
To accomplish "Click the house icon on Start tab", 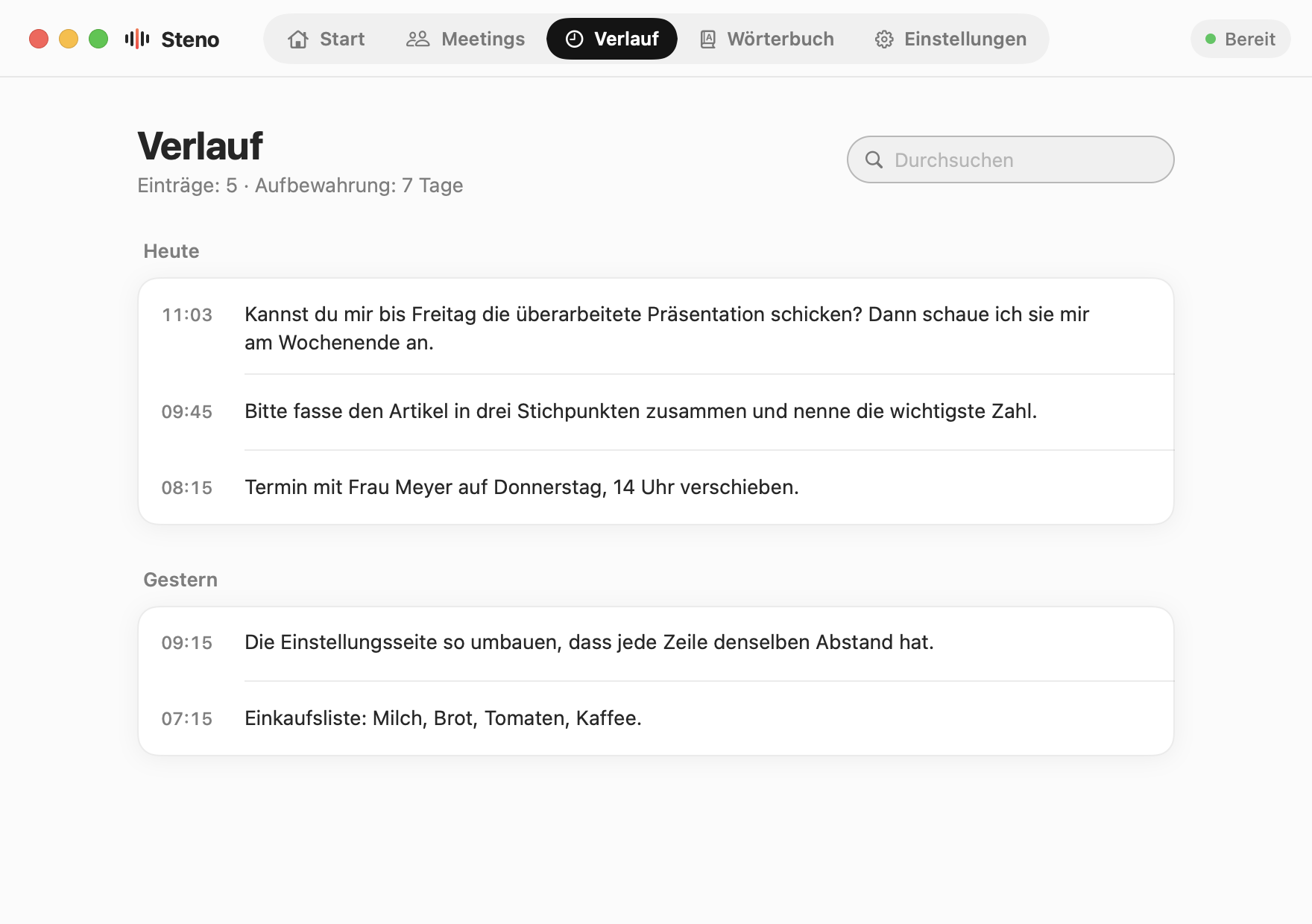I will point(298,39).
